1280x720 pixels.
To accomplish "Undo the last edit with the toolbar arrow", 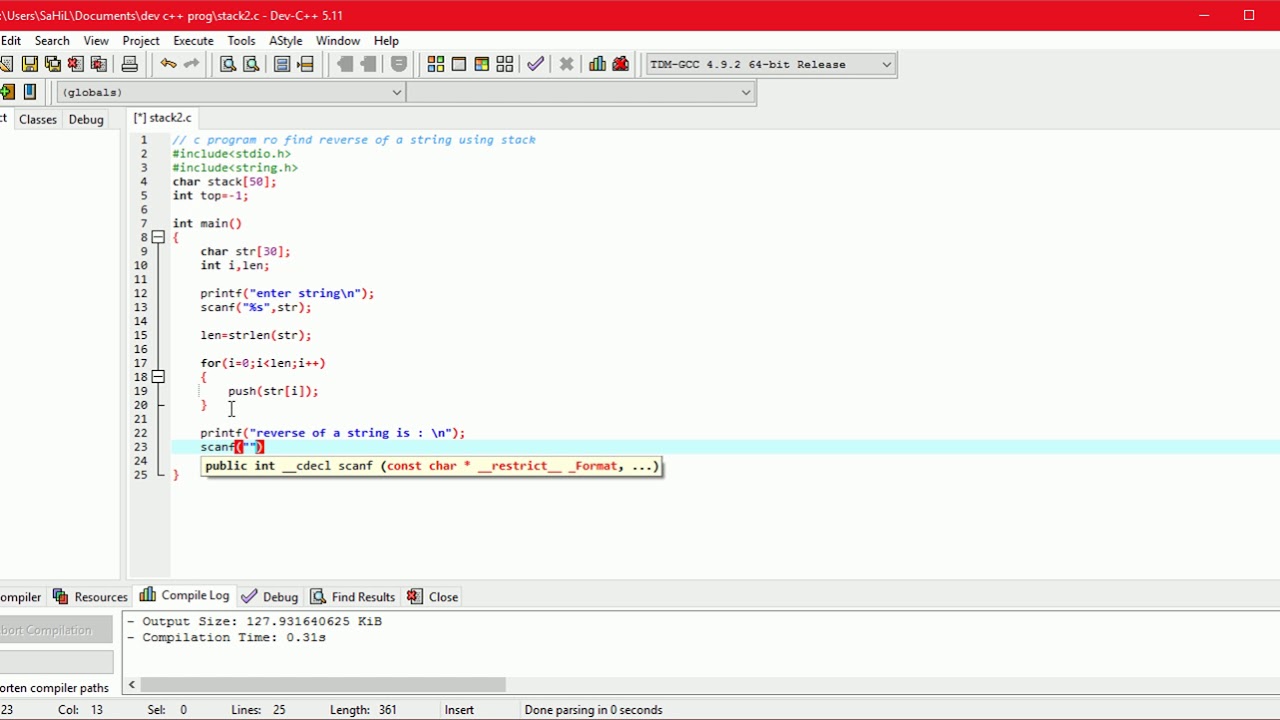I will pos(168,64).
